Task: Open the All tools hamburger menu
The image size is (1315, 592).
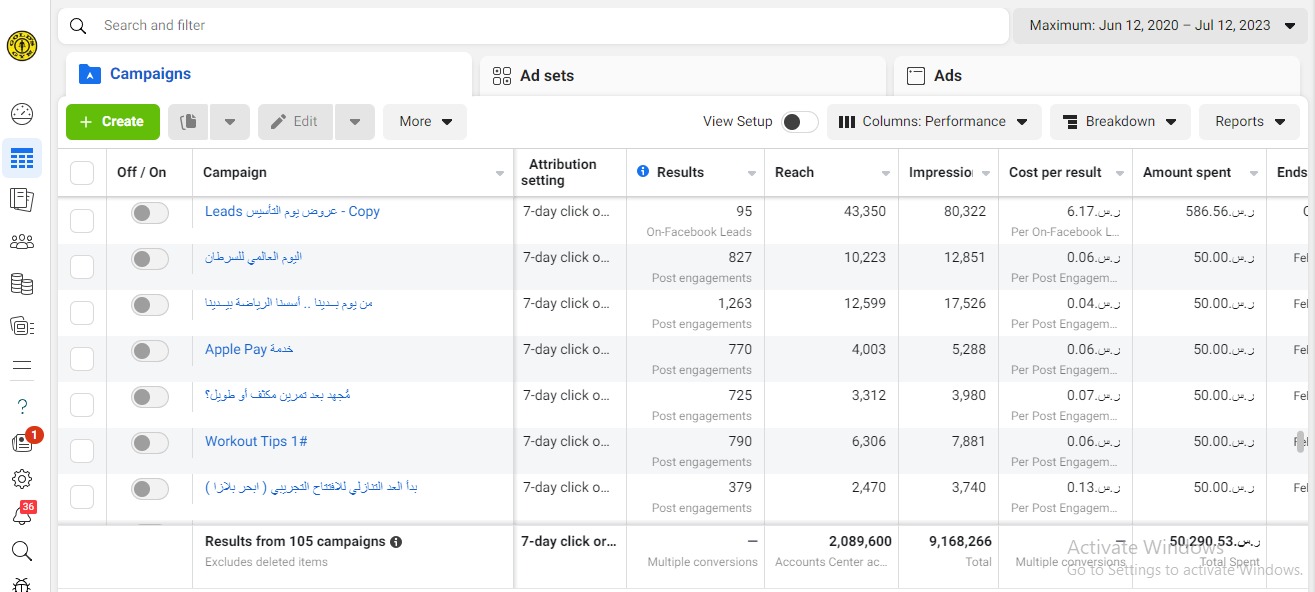Action: [x=22, y=366]
